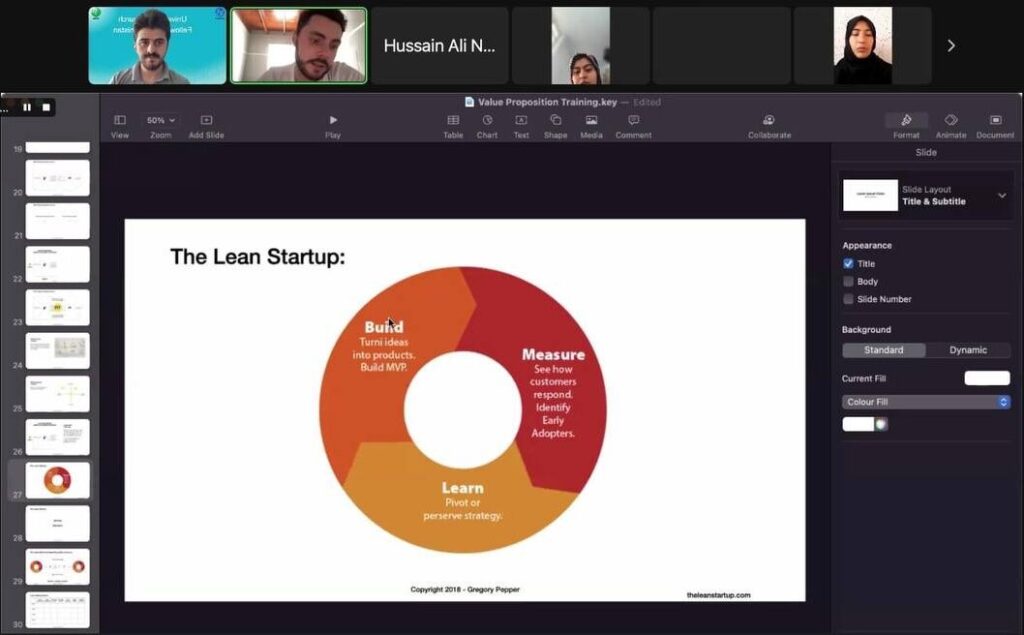Select slide 20 thumbnail

[x=57, y=178]
